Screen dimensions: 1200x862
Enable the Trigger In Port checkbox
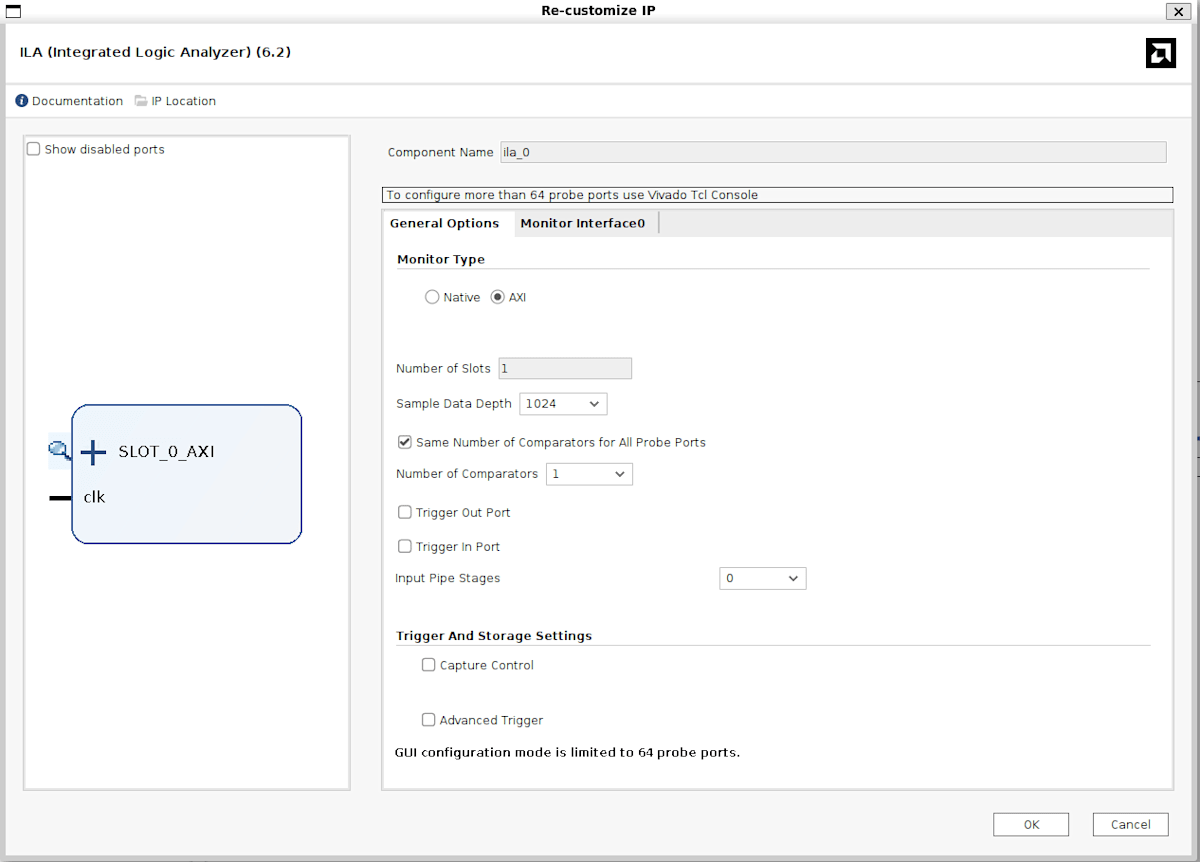[x=405, y=547]
